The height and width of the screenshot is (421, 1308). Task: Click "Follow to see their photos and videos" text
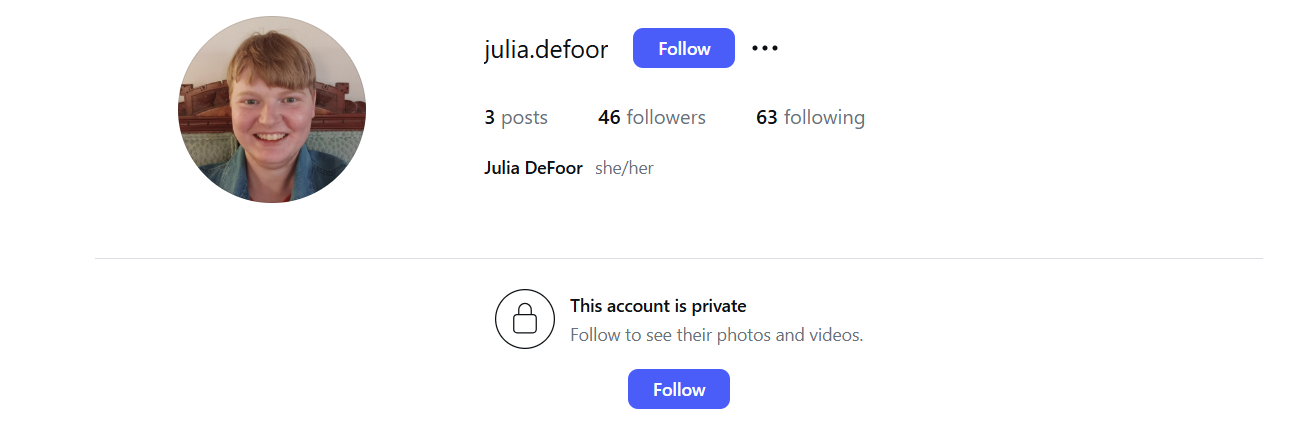[x=716, y=335]
